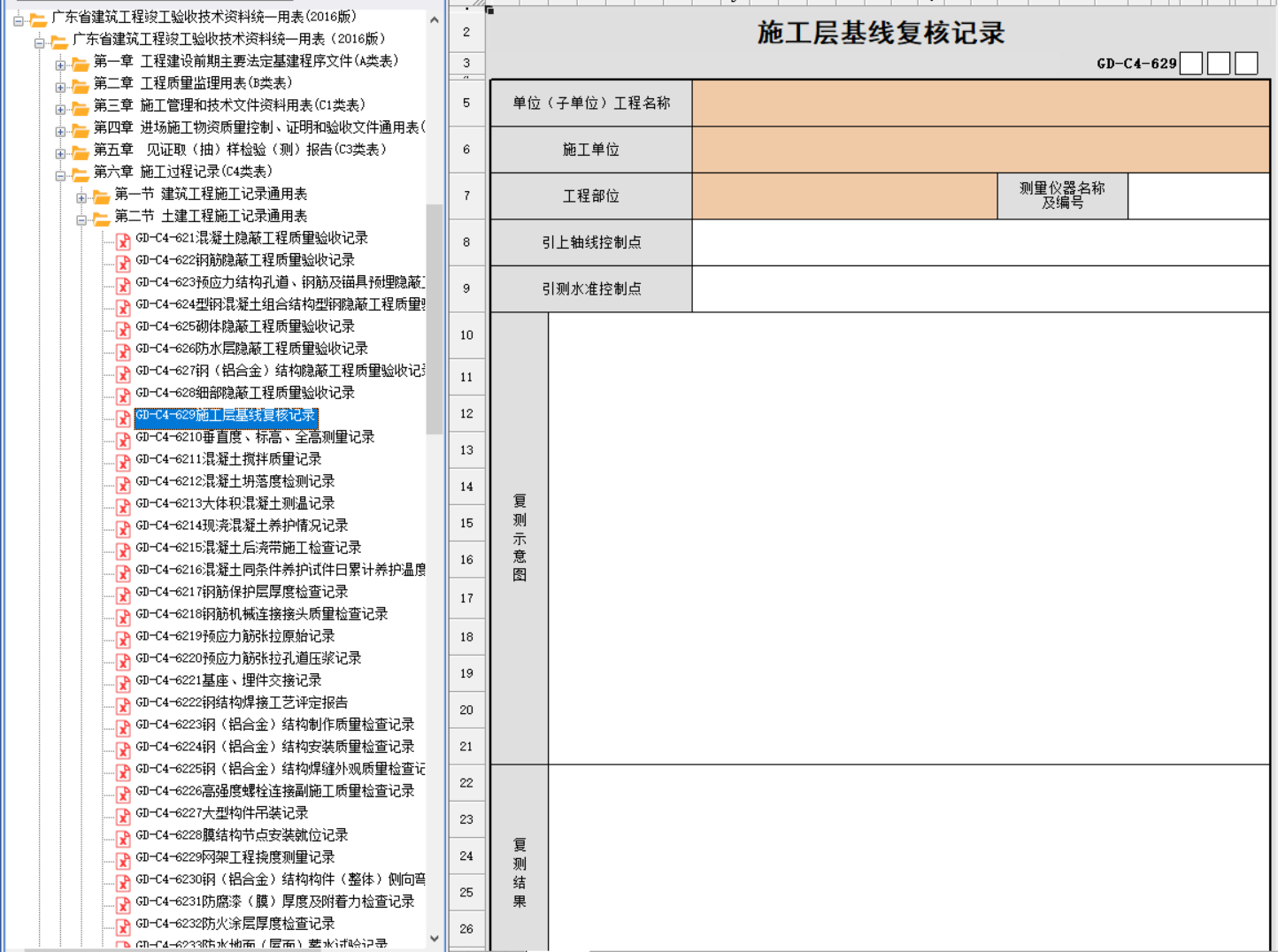Expand 第一章 工程建设前期主要法定基建程序文件
This screenshot has height=952, width=1278.
60,65
